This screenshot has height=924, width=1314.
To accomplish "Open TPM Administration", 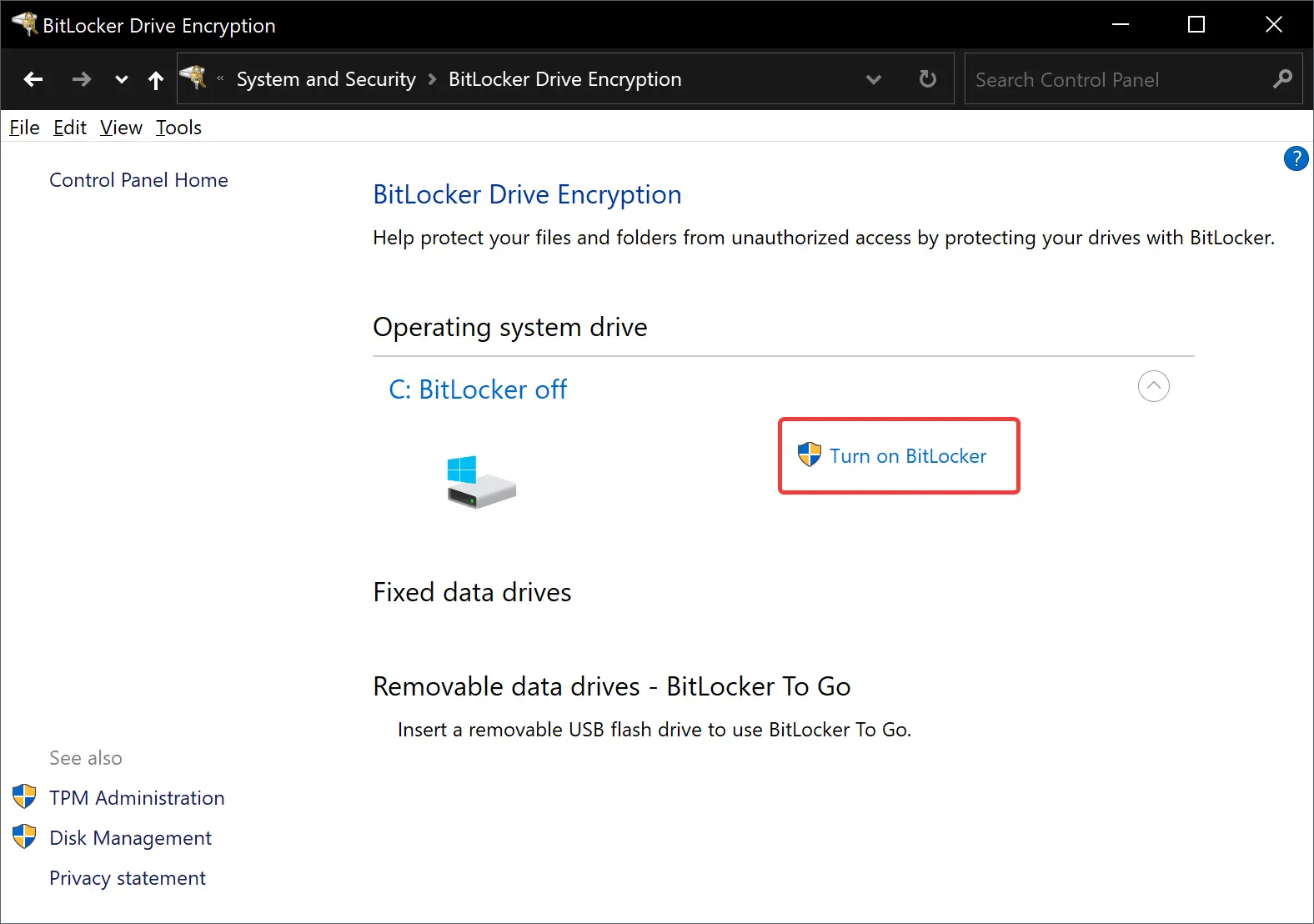I will 137,798.
